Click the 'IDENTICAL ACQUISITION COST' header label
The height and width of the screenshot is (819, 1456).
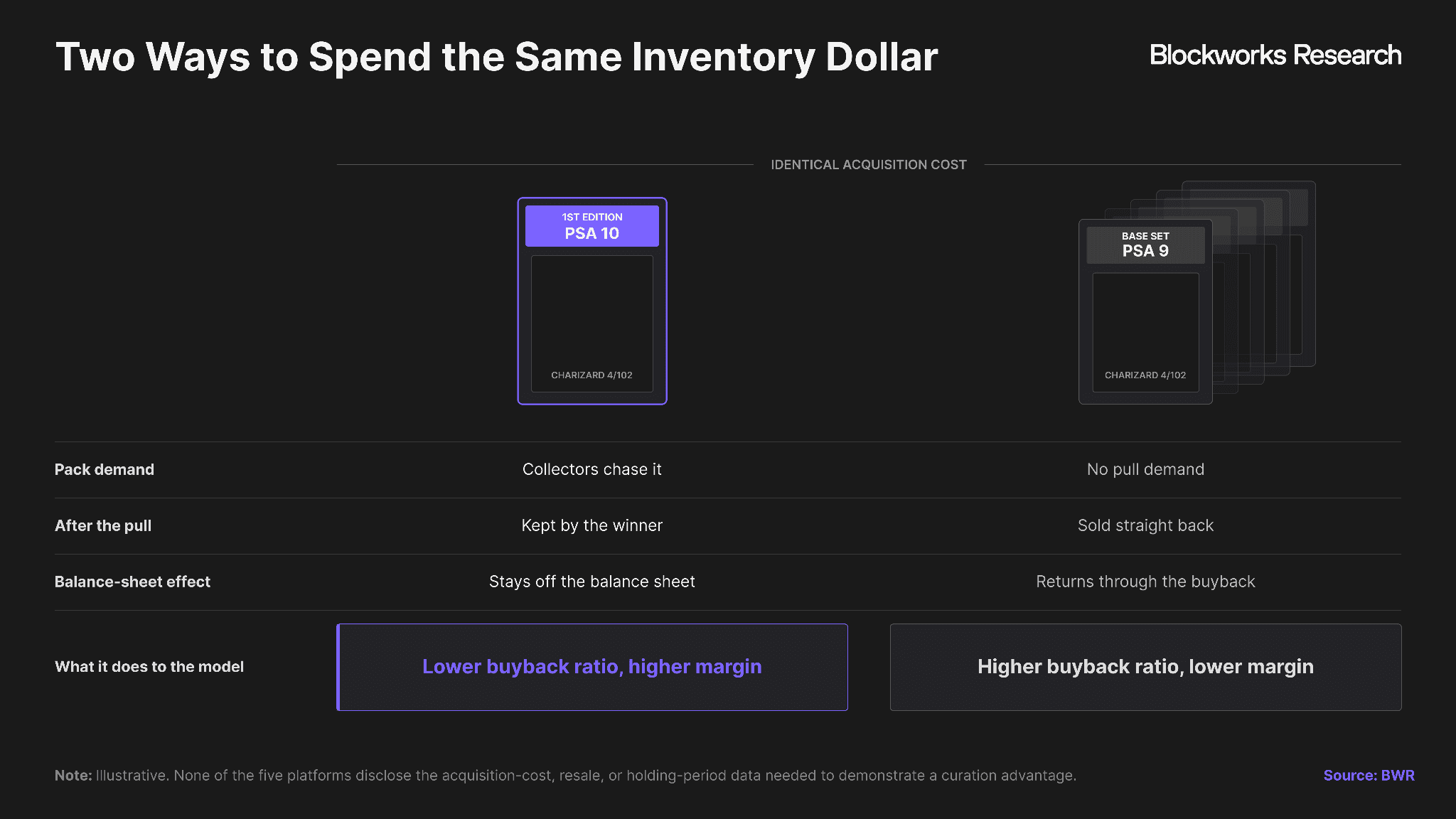[869, 164]
